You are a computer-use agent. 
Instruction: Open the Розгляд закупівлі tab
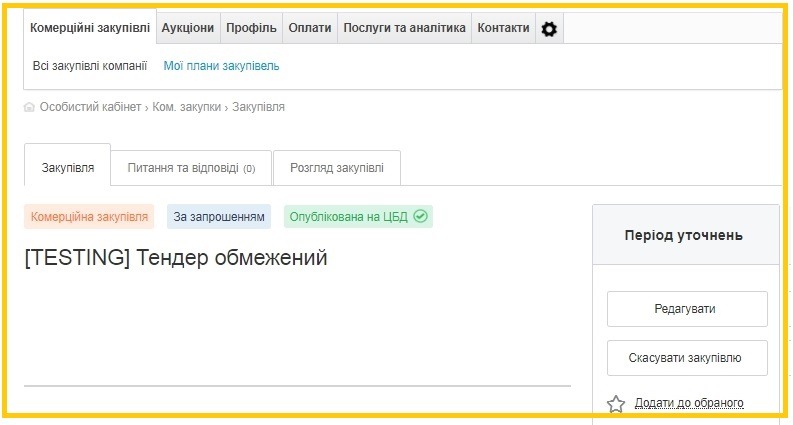point(336,168)
